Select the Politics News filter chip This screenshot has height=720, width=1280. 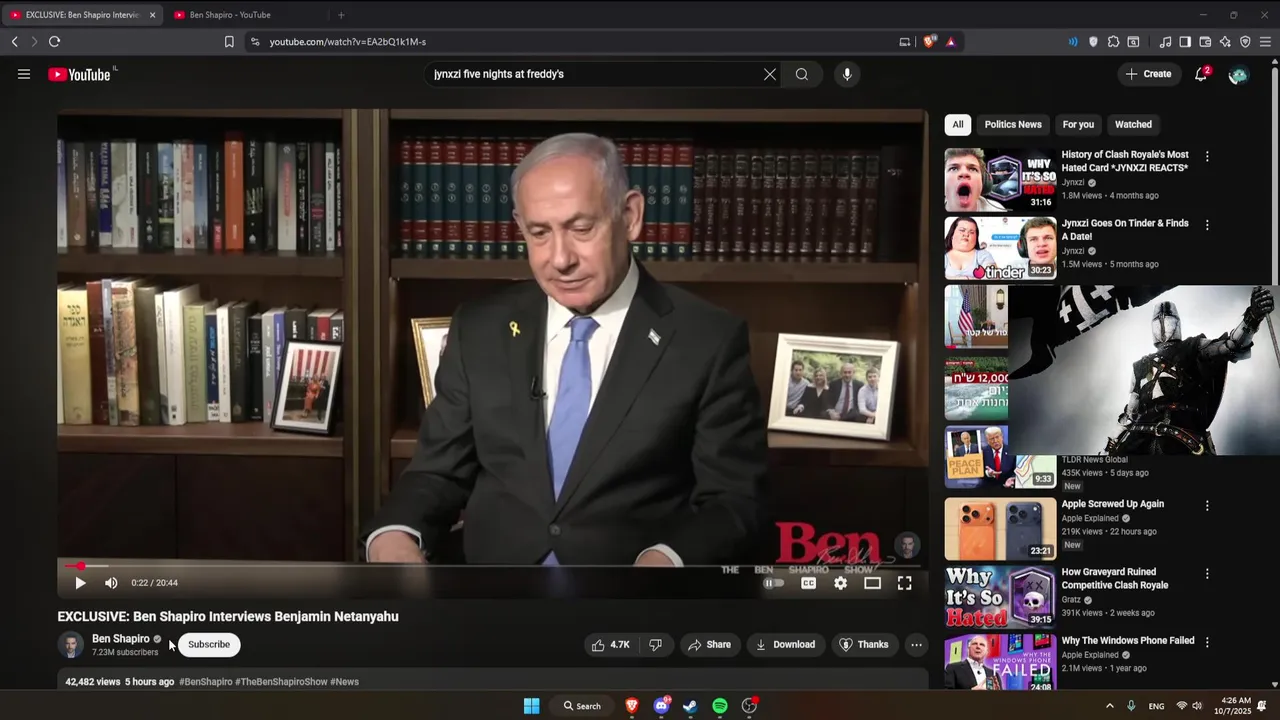pos(1013,125)
